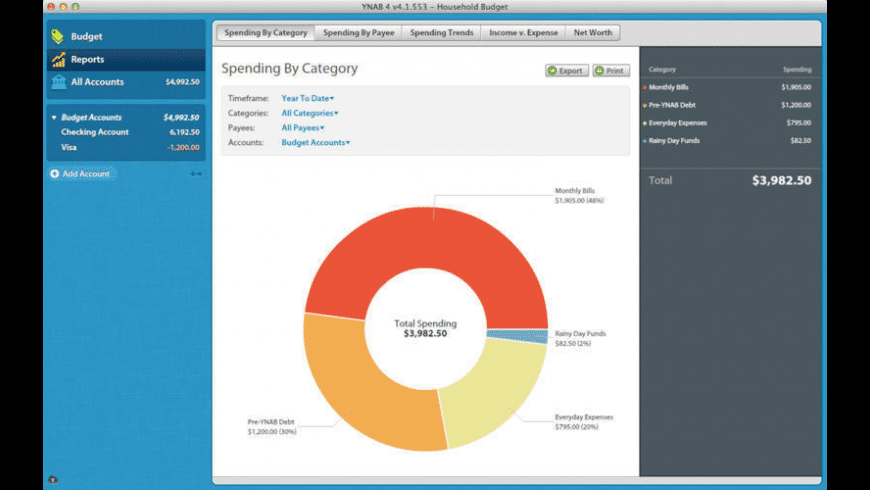Click the plus icon beside Add Account
The width and height of the screenshot is (870, 490).
(55, 174)
